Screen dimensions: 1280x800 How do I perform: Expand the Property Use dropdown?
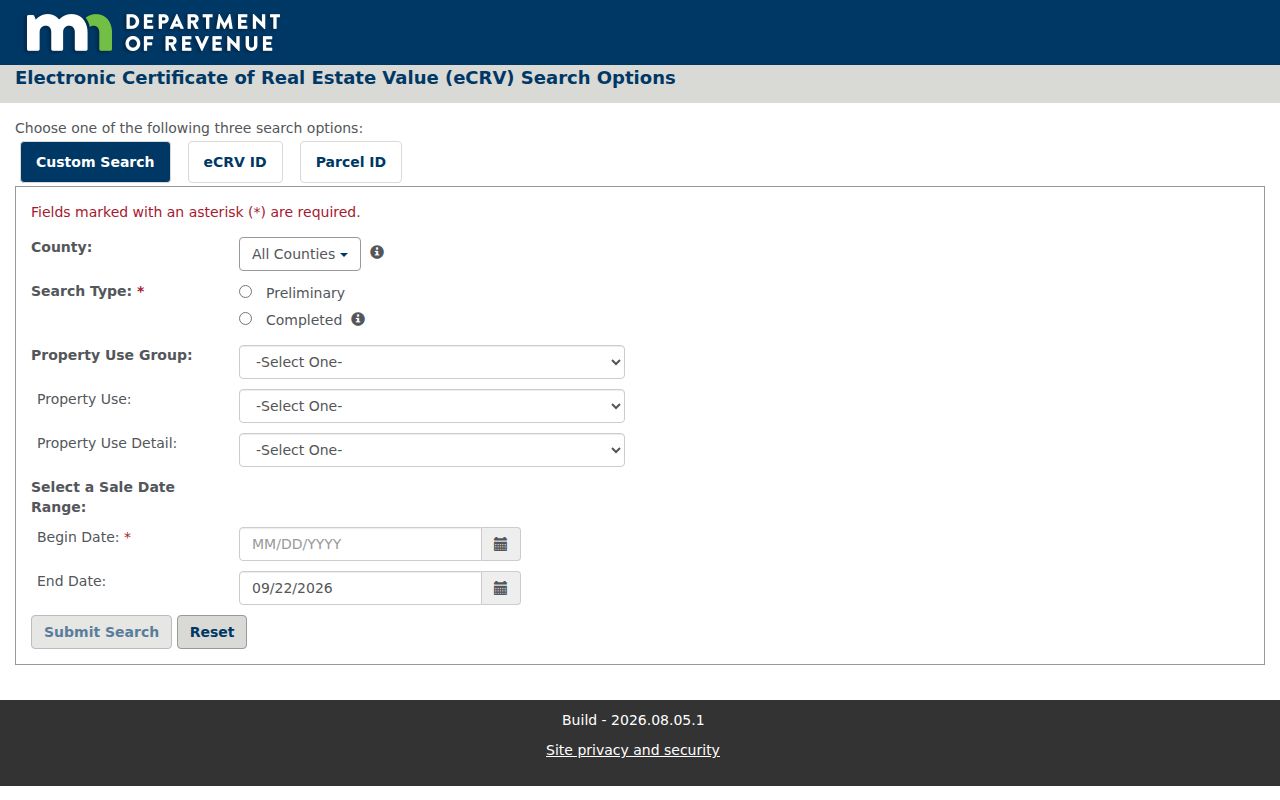coord(432,406)
